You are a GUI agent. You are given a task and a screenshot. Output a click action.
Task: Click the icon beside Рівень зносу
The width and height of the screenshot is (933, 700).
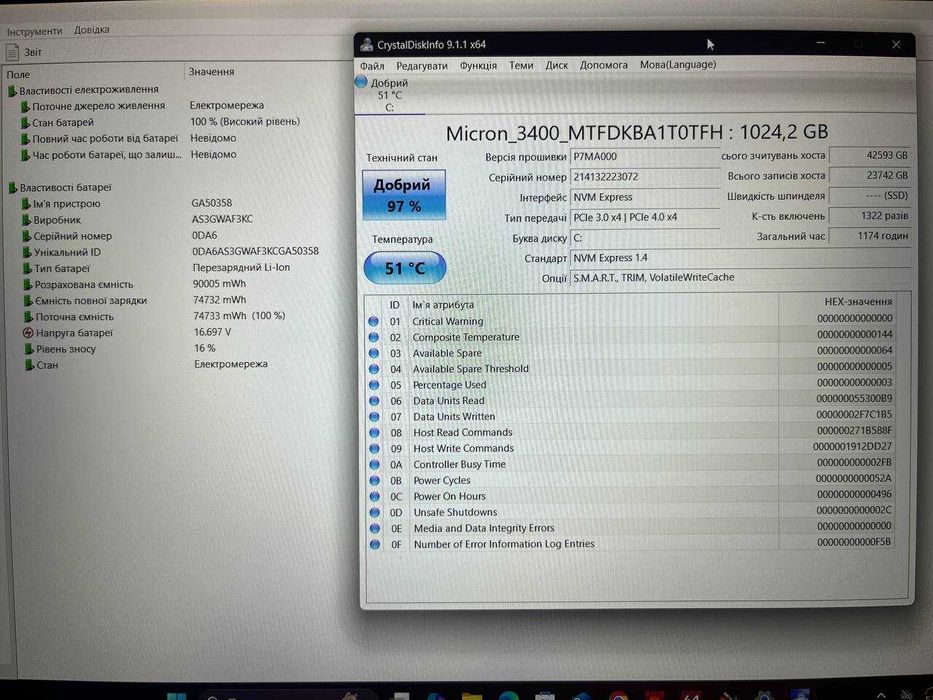pyautogui.click(x=29, y=349)
